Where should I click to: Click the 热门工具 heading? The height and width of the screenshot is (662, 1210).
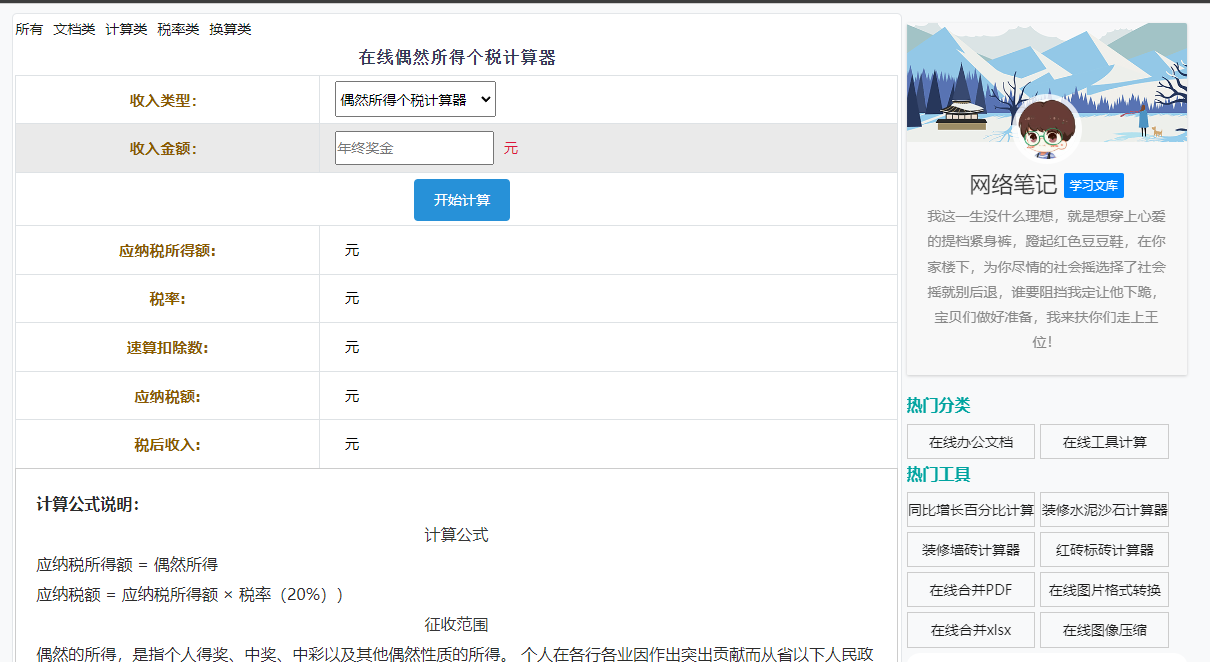(x=938, y=474)
